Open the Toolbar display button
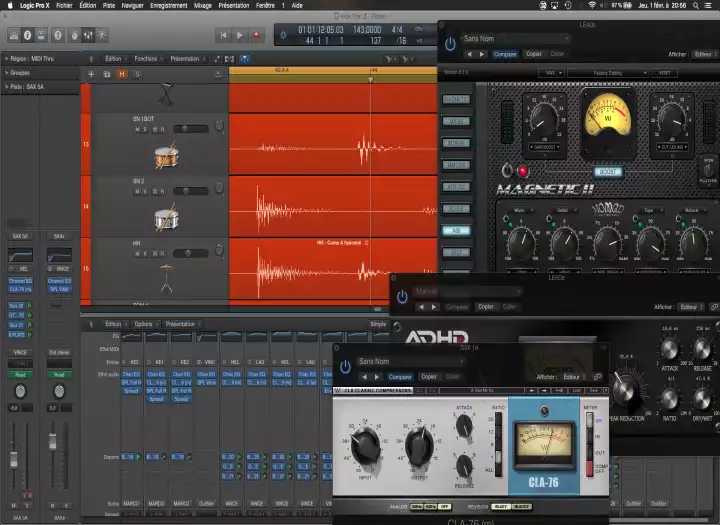Image resolution: width=720 pixels, height=525 pixels. (x=41, y=35)
